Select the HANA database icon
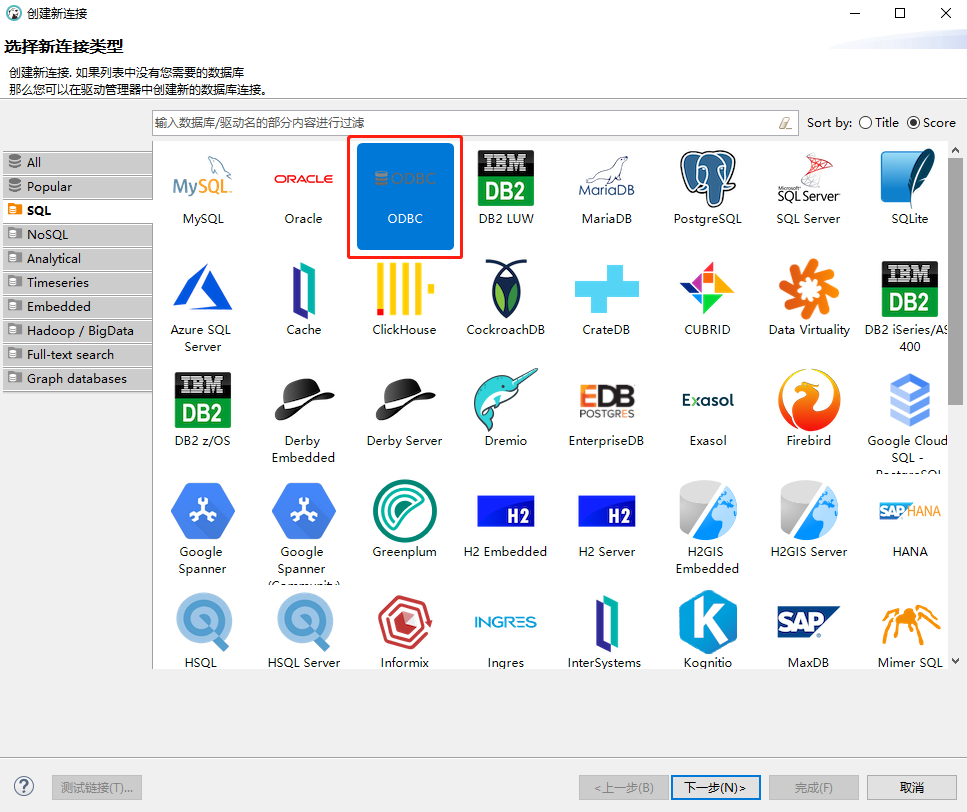This screenshot has width=967, height=812. pos(909,511)
